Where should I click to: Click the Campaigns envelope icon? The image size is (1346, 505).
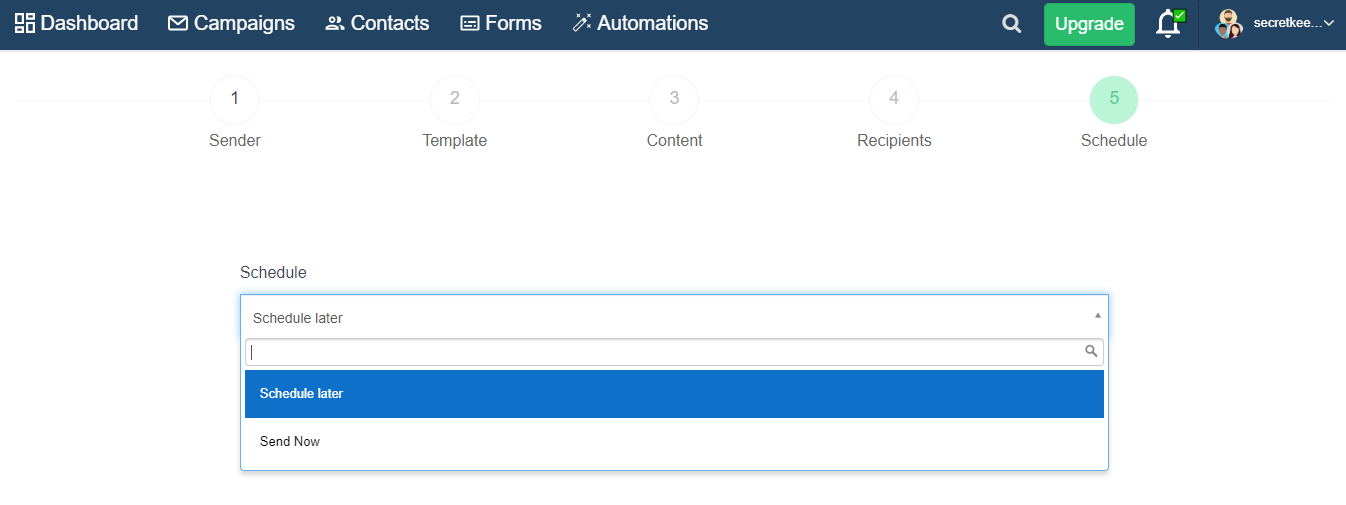pyautogui.click(x=178, y=23)
